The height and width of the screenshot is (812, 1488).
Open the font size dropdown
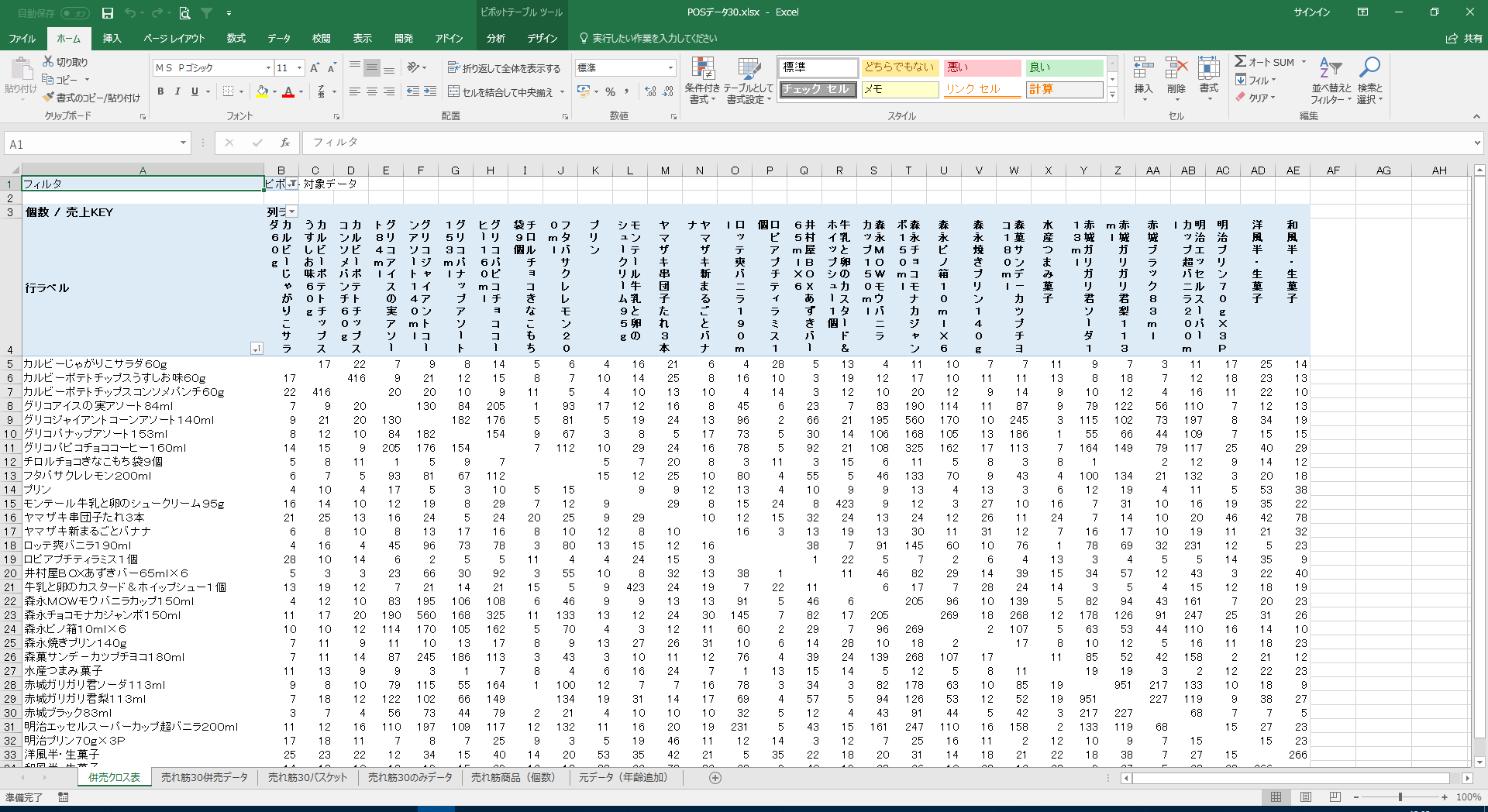299,68
